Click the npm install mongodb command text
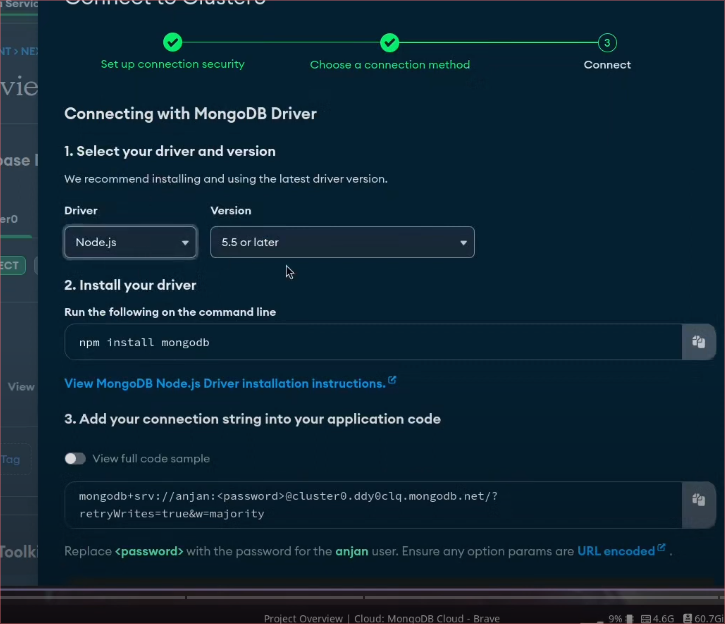The width and height of the screenshot is (725, 624). point(144,343)
